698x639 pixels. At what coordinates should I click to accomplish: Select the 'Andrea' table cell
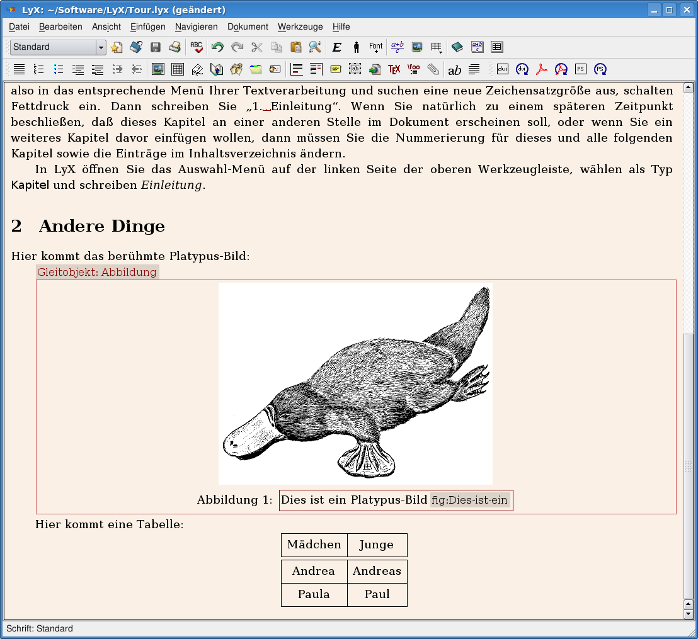(314, 571)
